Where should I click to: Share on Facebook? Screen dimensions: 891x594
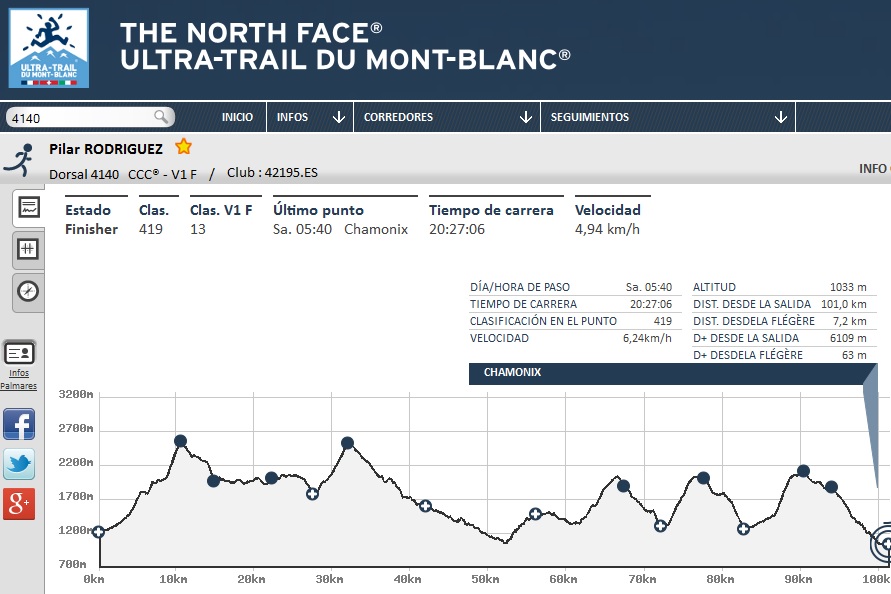(x=19, y=424)
